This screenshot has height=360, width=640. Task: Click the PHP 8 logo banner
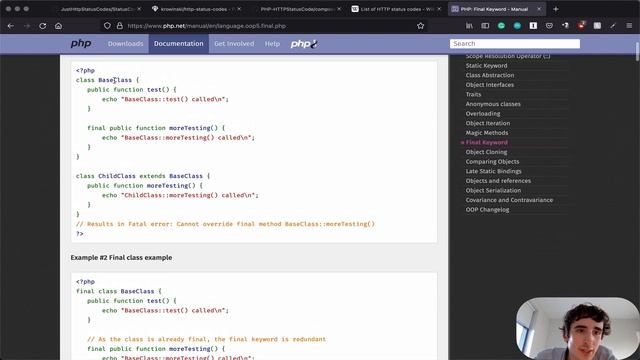tap(304, 44)
